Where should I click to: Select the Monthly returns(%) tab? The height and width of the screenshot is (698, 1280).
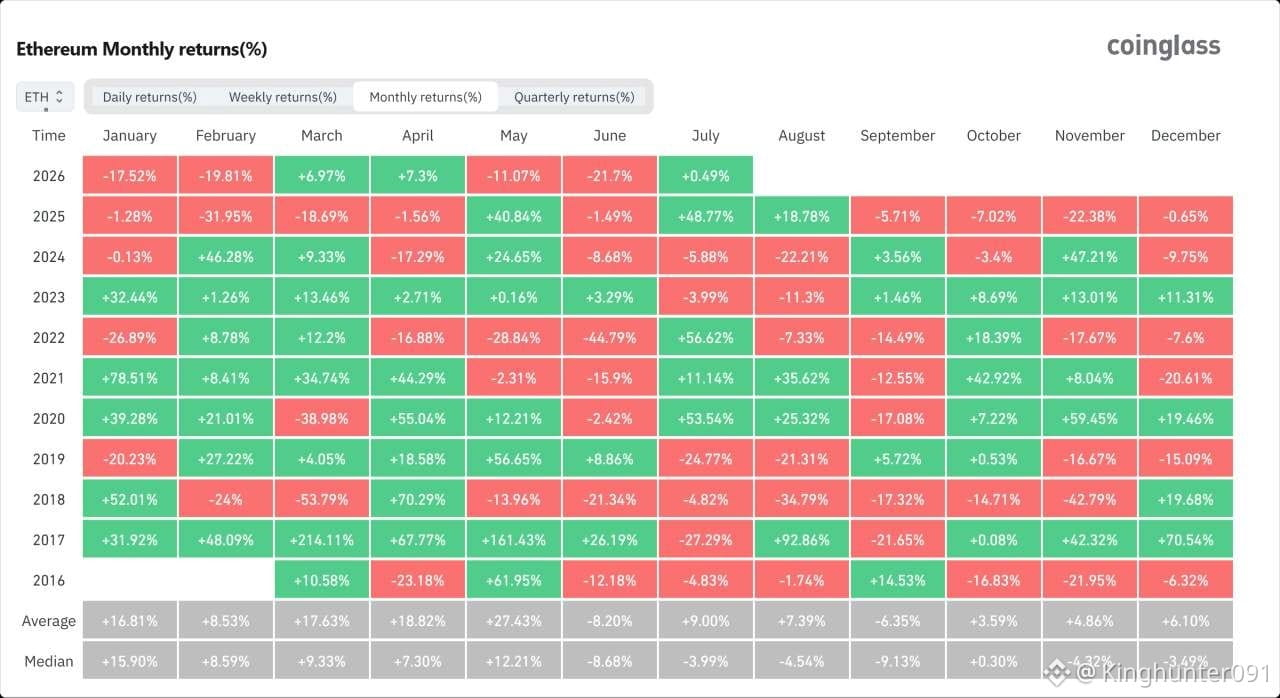tap(426, 97)
